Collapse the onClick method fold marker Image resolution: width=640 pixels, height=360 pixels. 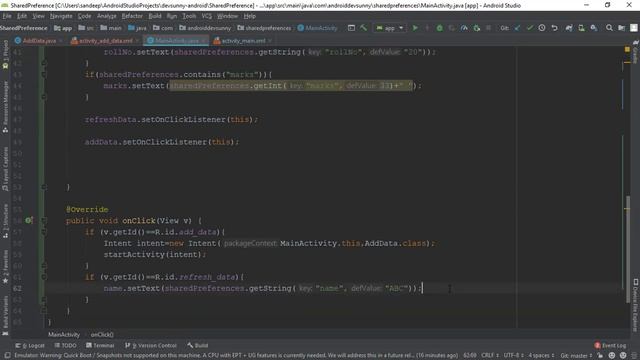coord(44,220)
